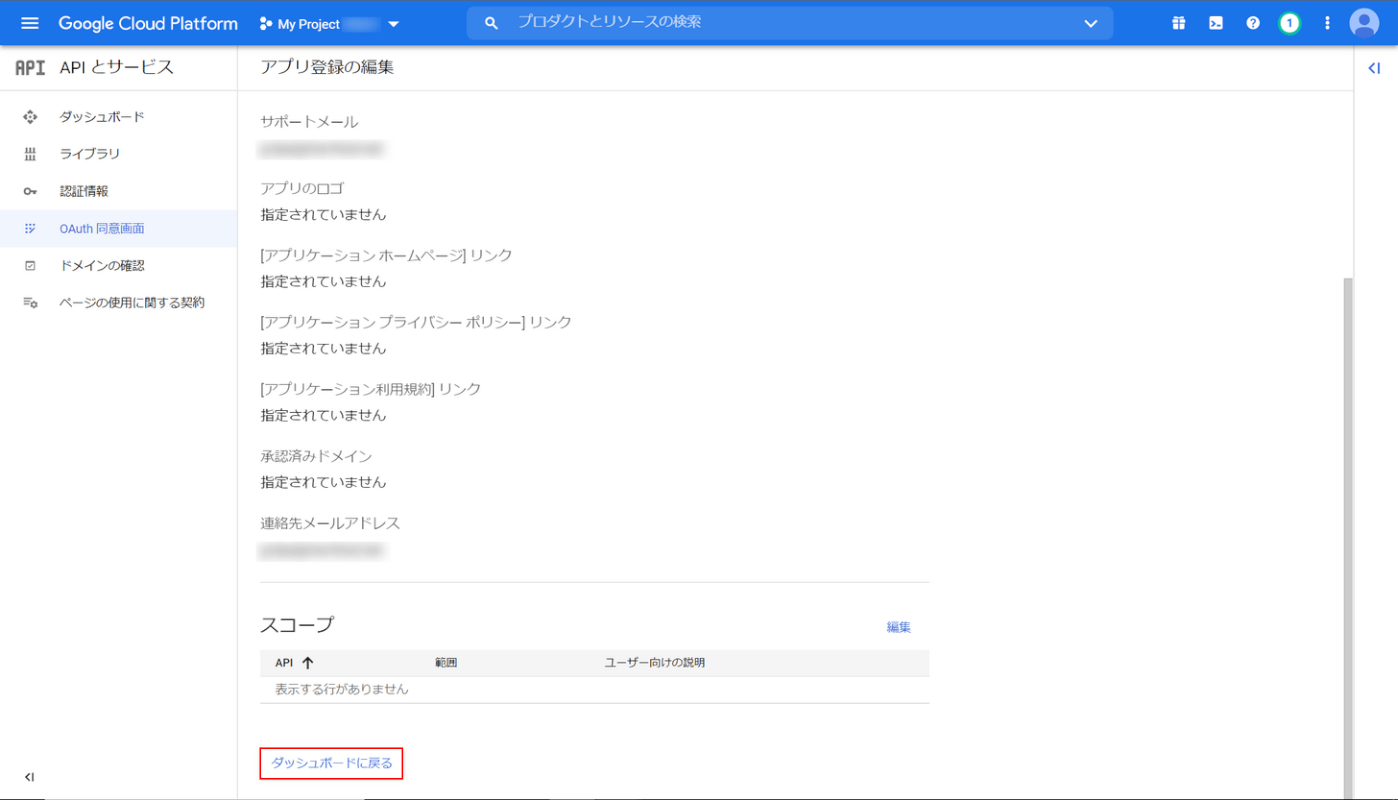Click the dashboard icon in sidebar

[30, 117]
